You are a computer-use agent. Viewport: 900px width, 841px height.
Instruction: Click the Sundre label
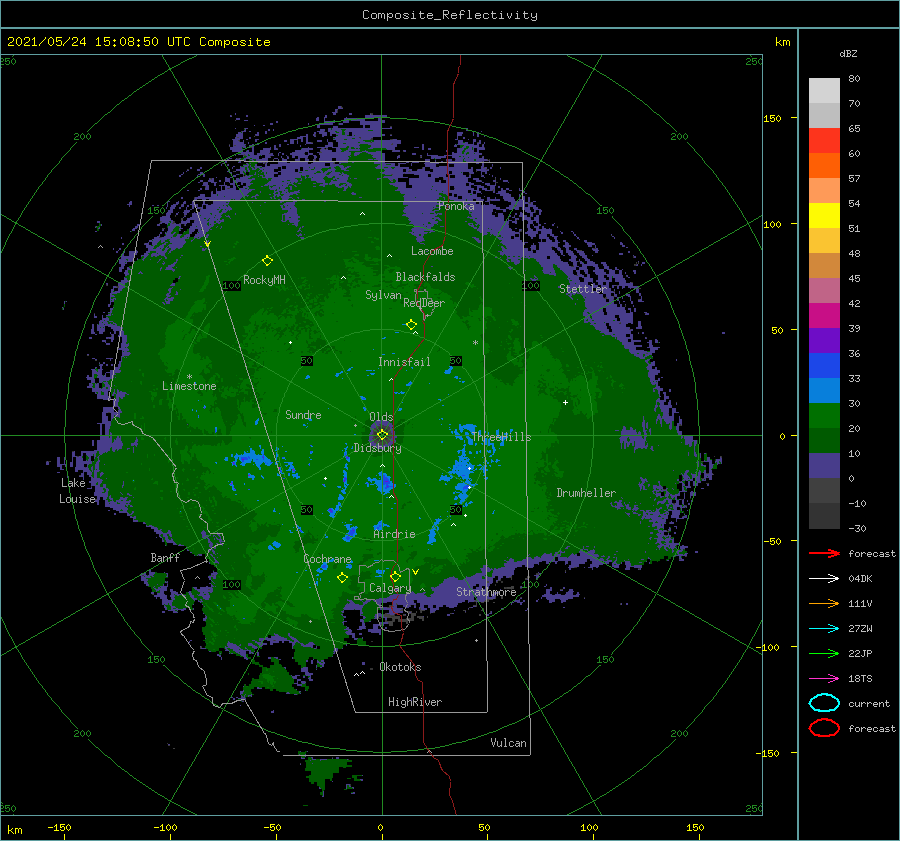[x=303, y=414]
